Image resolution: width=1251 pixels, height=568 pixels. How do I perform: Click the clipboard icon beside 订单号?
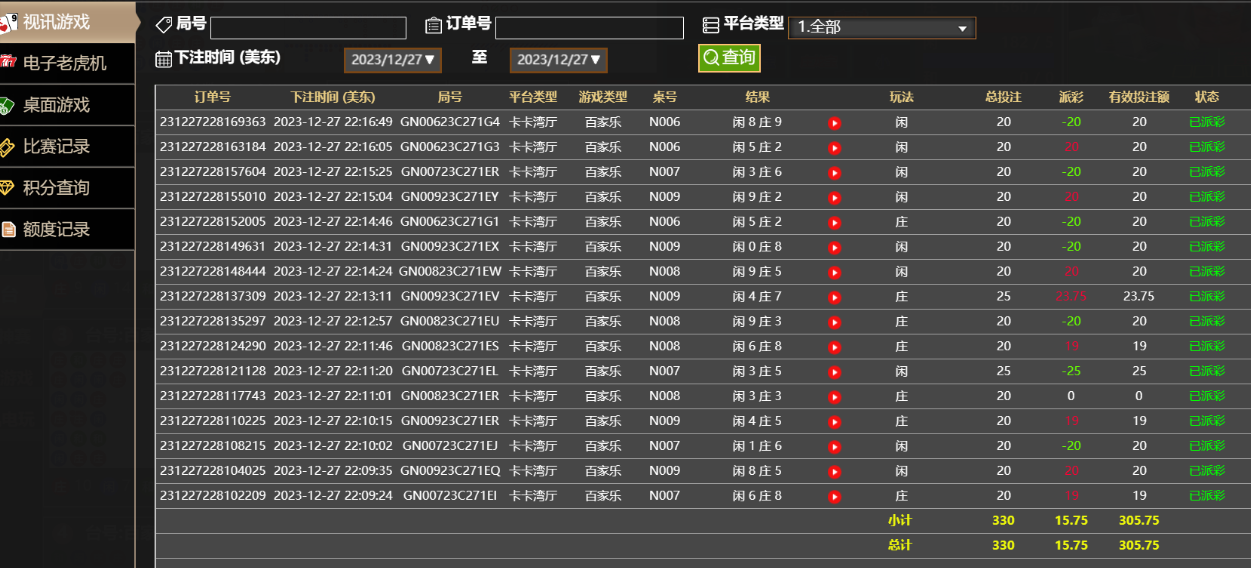(x=433, y=25)
